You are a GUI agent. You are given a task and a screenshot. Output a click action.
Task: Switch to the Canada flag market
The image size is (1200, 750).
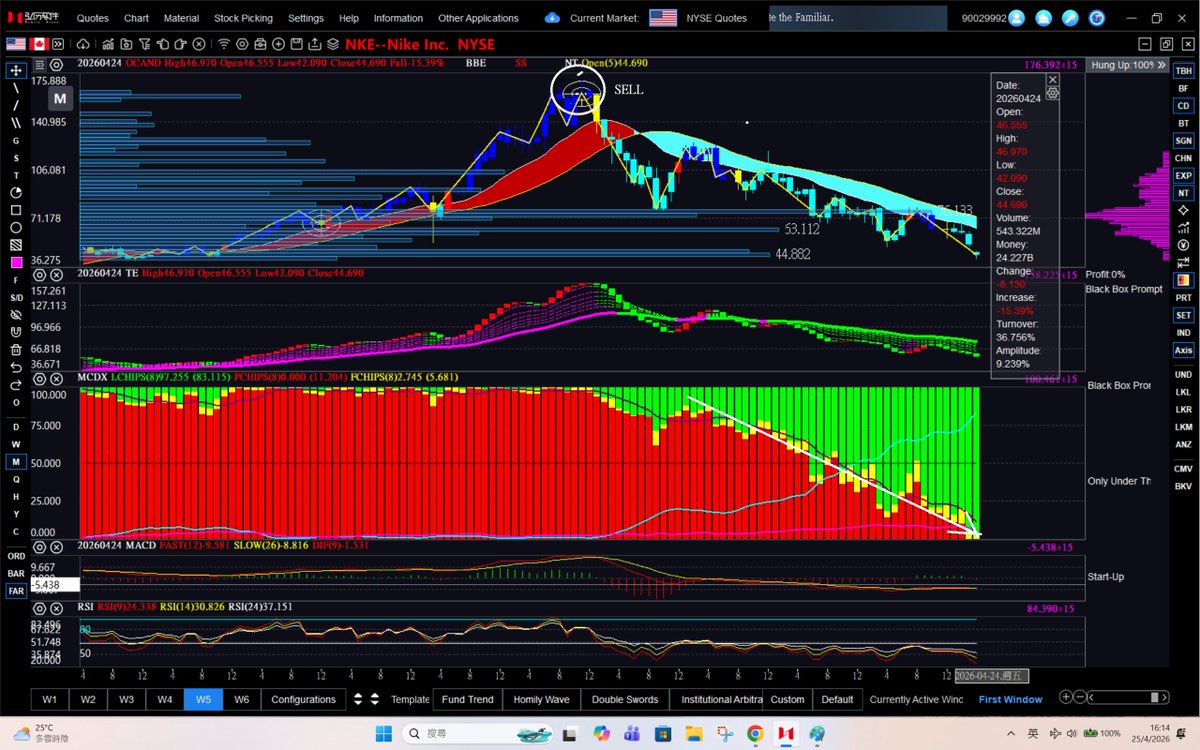[x=41, y=44]
